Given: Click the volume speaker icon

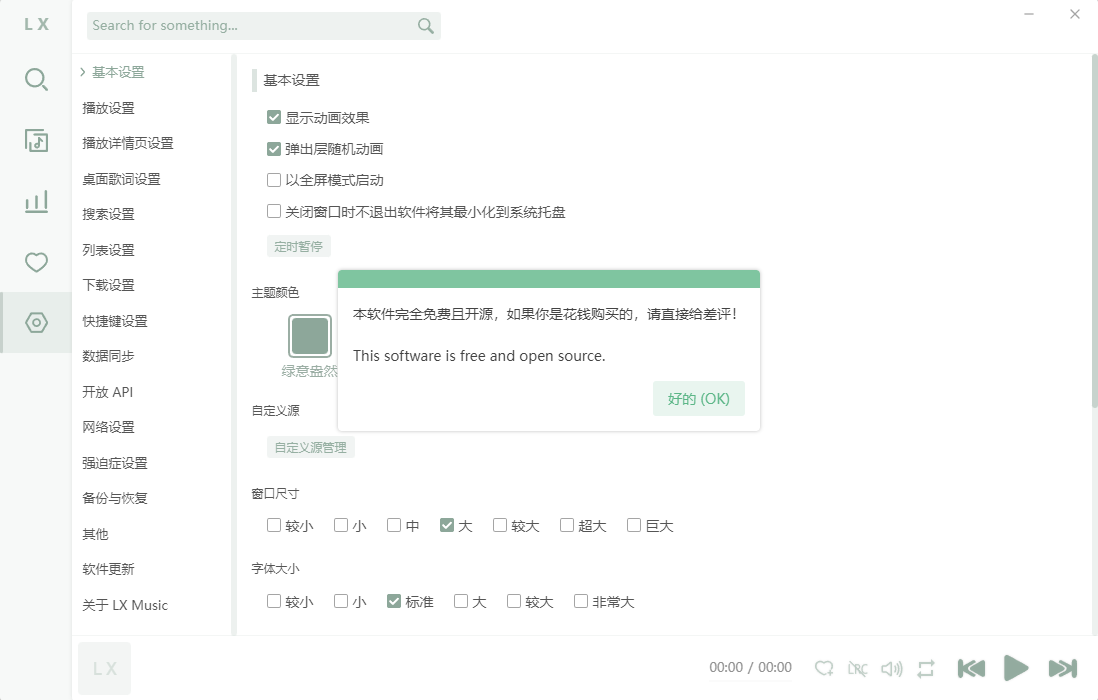Looking at the screenshot, I should (x=892, y=668).
